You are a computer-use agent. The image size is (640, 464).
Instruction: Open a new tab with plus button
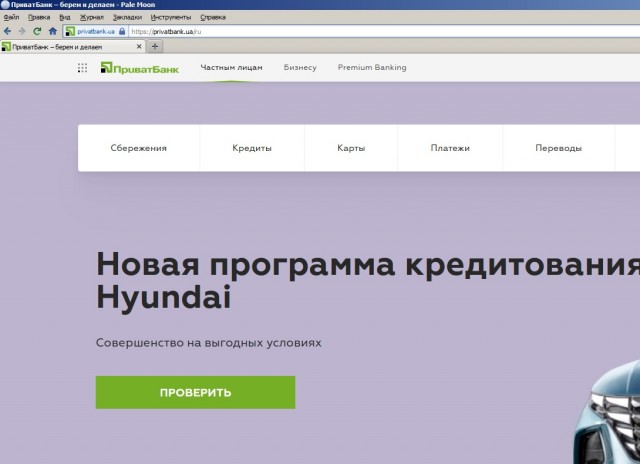[x=155, y=47]
